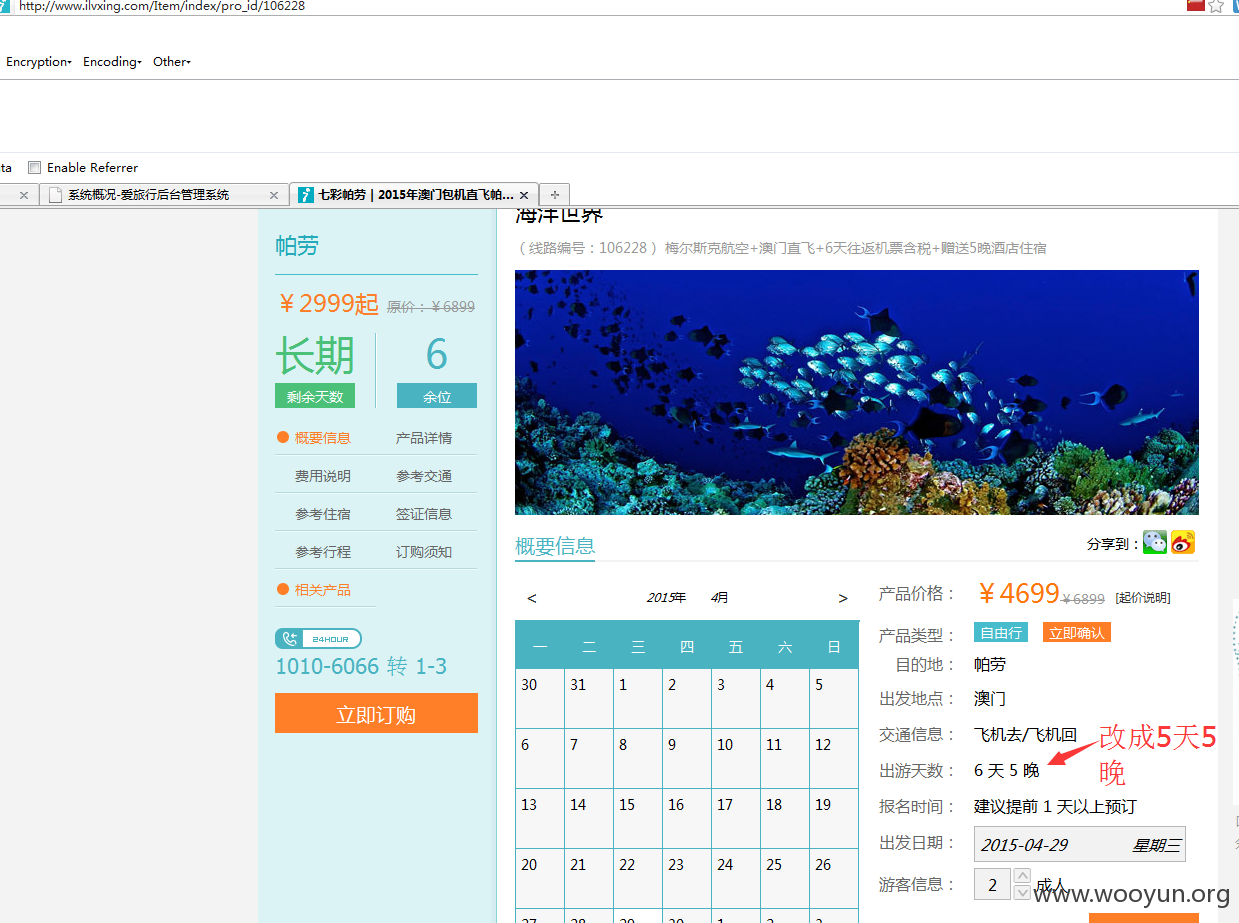Select calendar date 12

[x=834, y=758]
